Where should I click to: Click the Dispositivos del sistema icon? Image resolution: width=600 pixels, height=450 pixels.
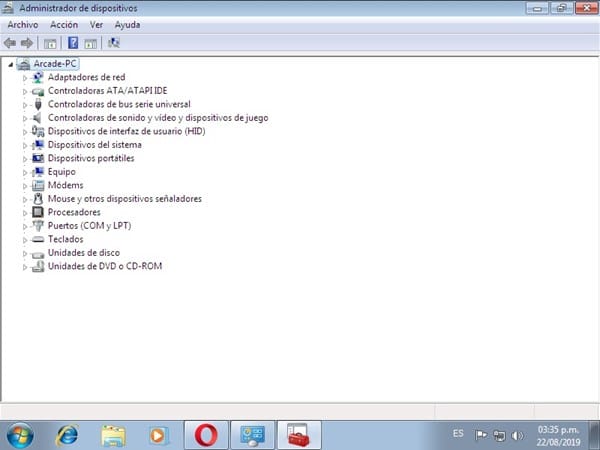tap(38, 145)
